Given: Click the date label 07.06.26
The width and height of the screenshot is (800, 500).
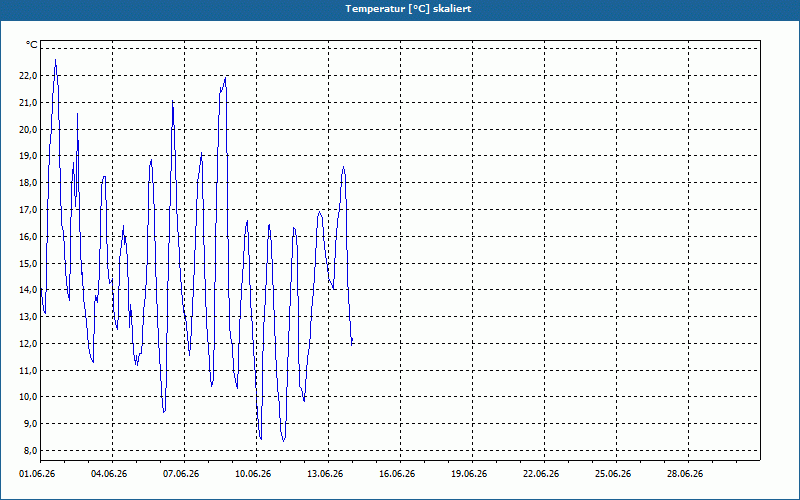Looking at the screenshot, I should tap(181, 474).
